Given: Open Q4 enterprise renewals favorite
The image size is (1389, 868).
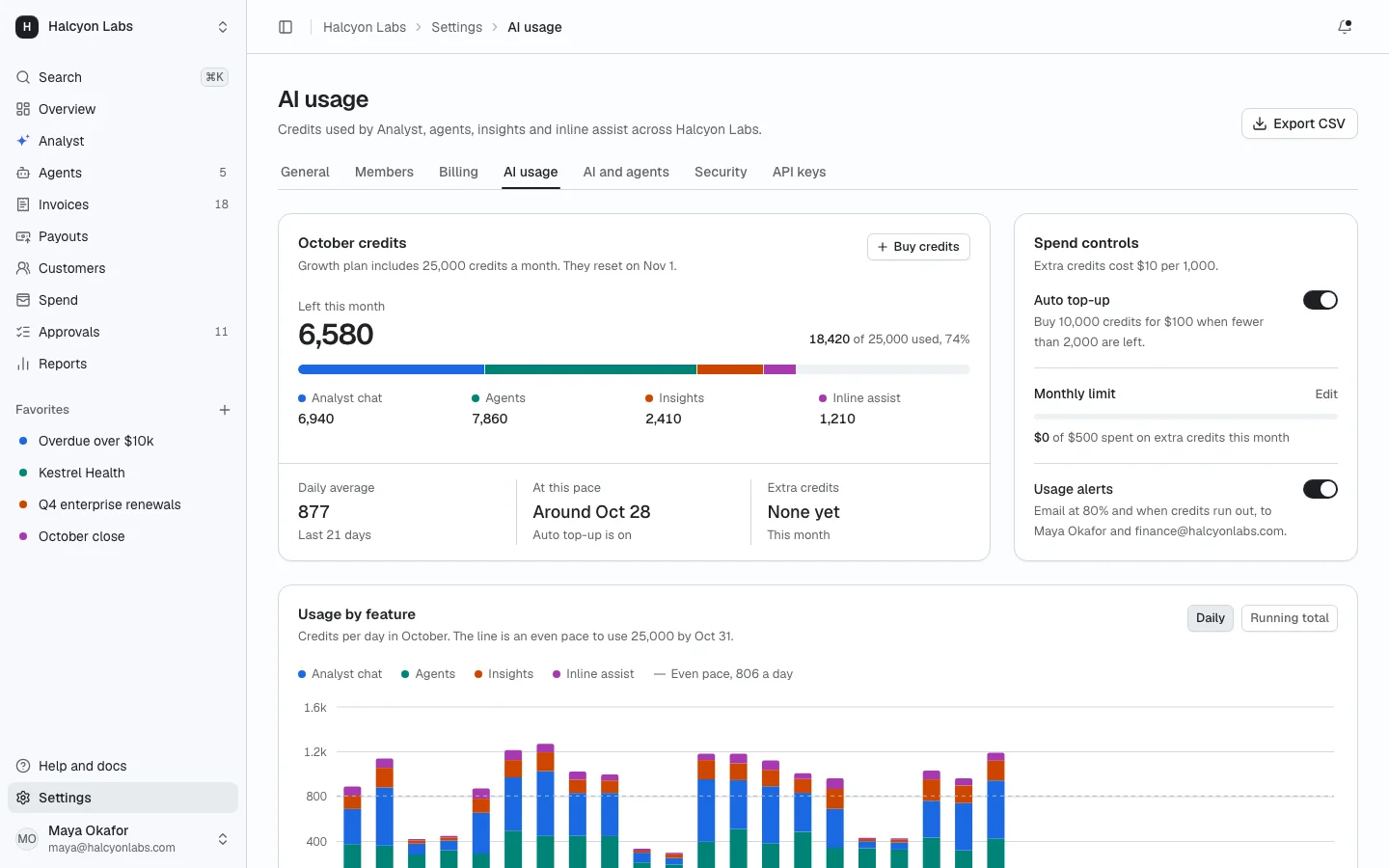Looking at the screenshot, I should pyautogui.click(x=123, y=504).
